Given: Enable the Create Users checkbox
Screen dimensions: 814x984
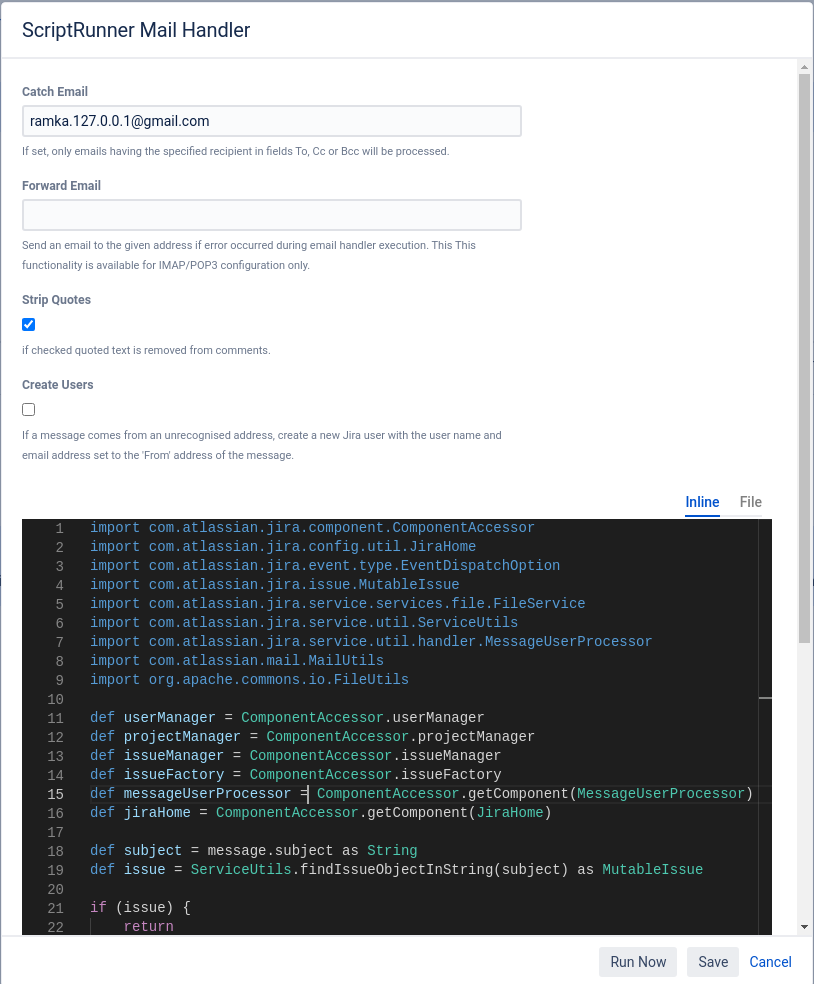Looking at the screenshot, I should pos(28,409).
